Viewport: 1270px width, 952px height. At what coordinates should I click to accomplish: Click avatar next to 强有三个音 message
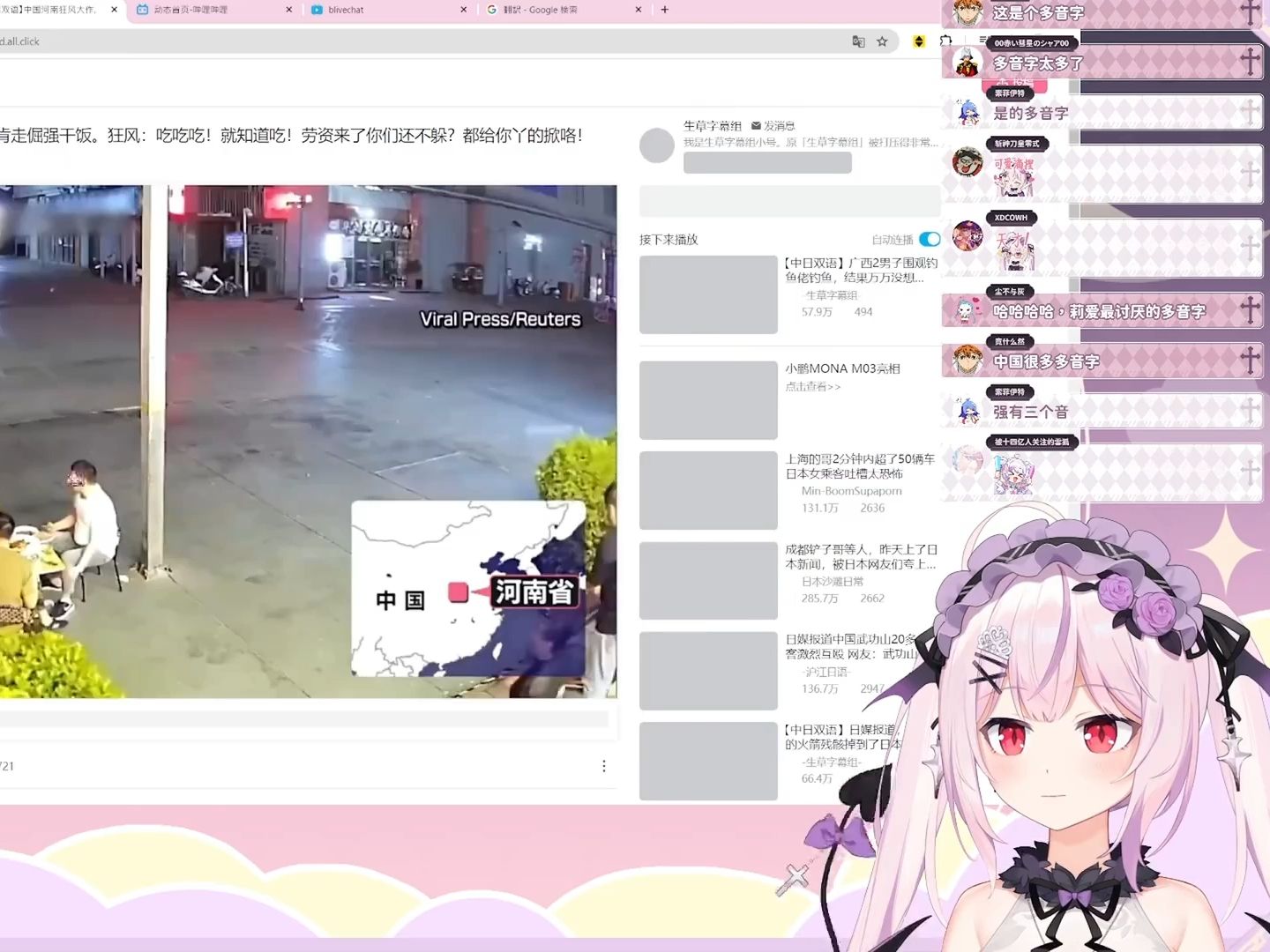(967, 411)
